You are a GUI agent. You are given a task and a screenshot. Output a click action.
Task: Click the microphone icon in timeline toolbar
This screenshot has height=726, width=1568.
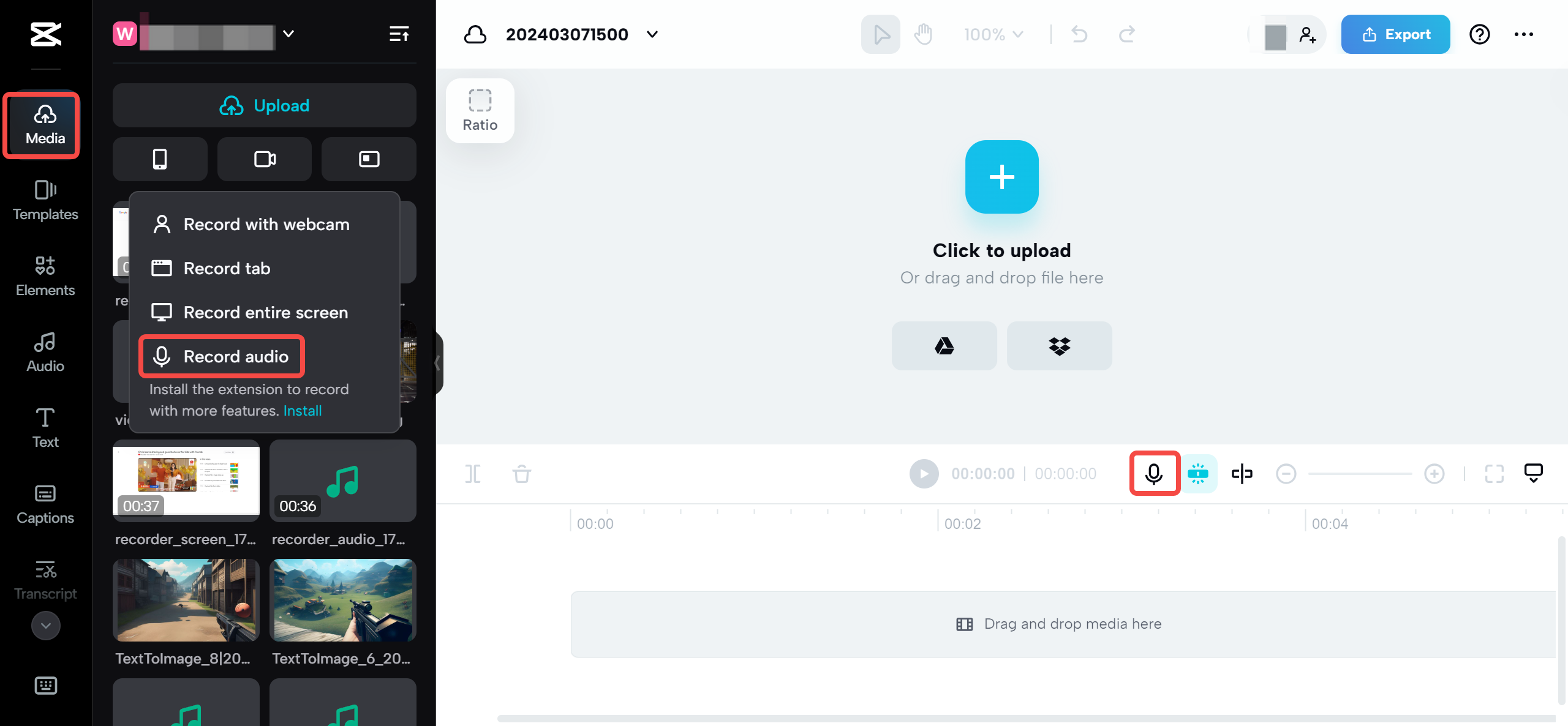pos(1153,473)
